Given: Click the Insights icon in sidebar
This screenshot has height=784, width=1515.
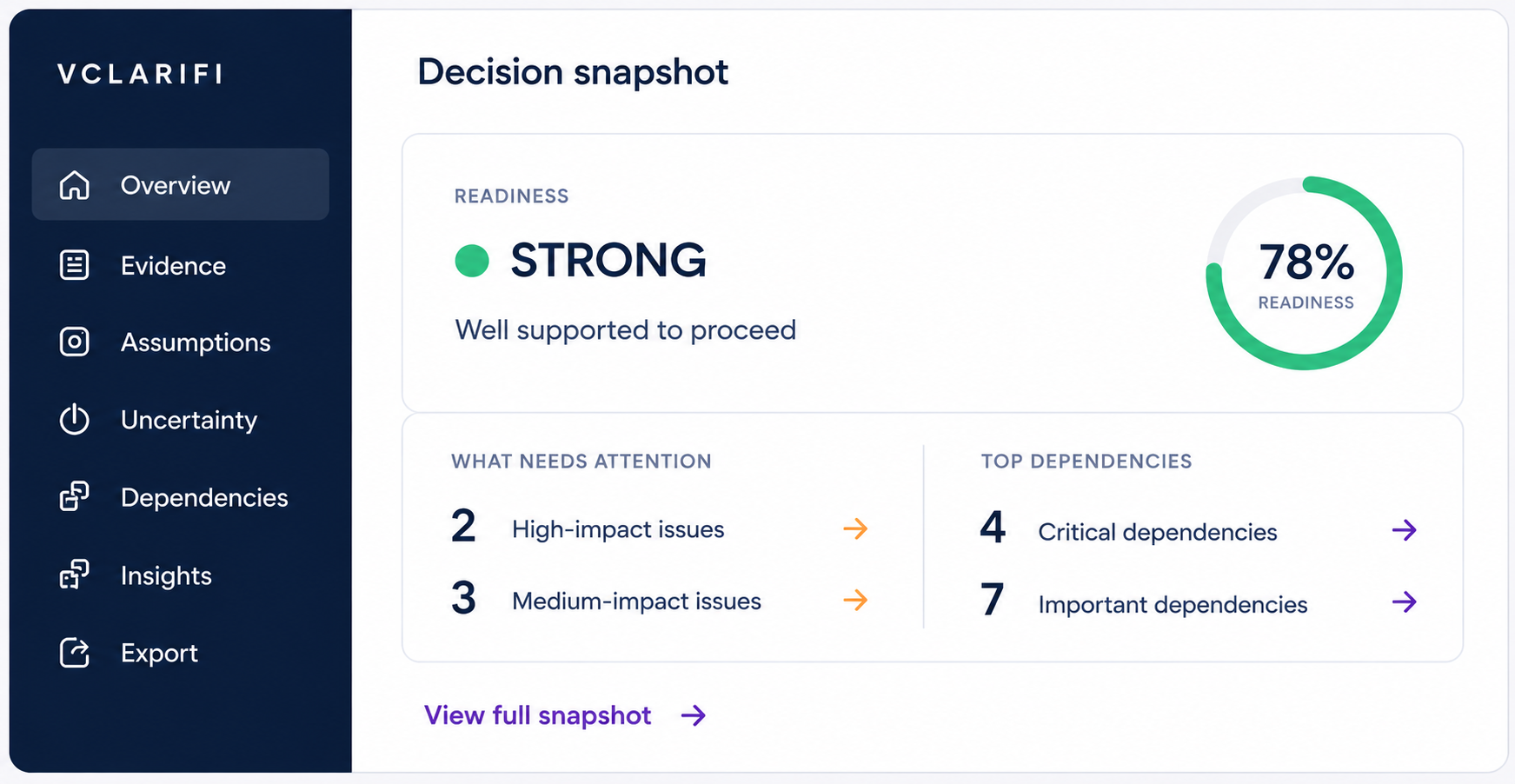Looking at the screenshot, I should (75, 575).
